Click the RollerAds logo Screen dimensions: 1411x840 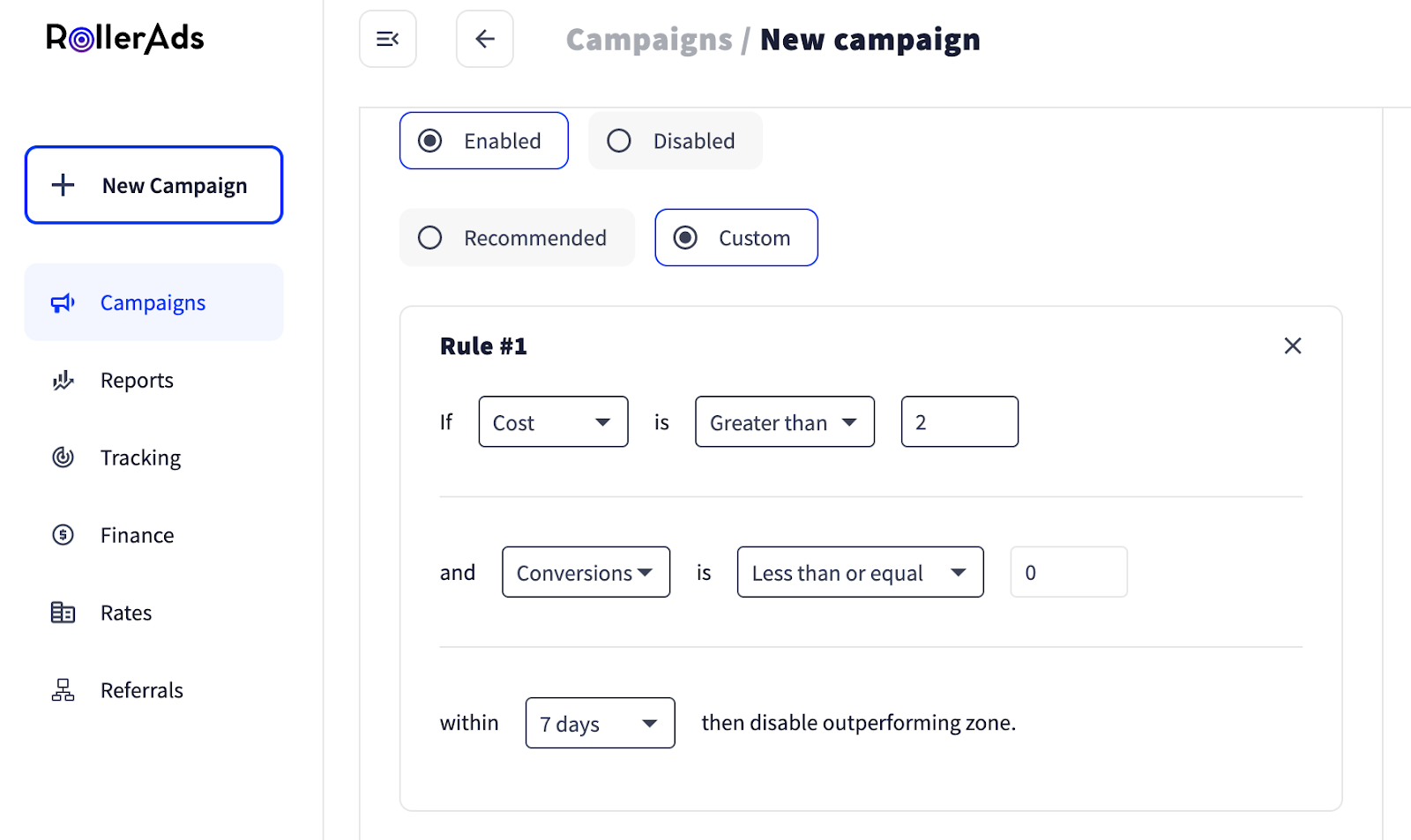125,38
